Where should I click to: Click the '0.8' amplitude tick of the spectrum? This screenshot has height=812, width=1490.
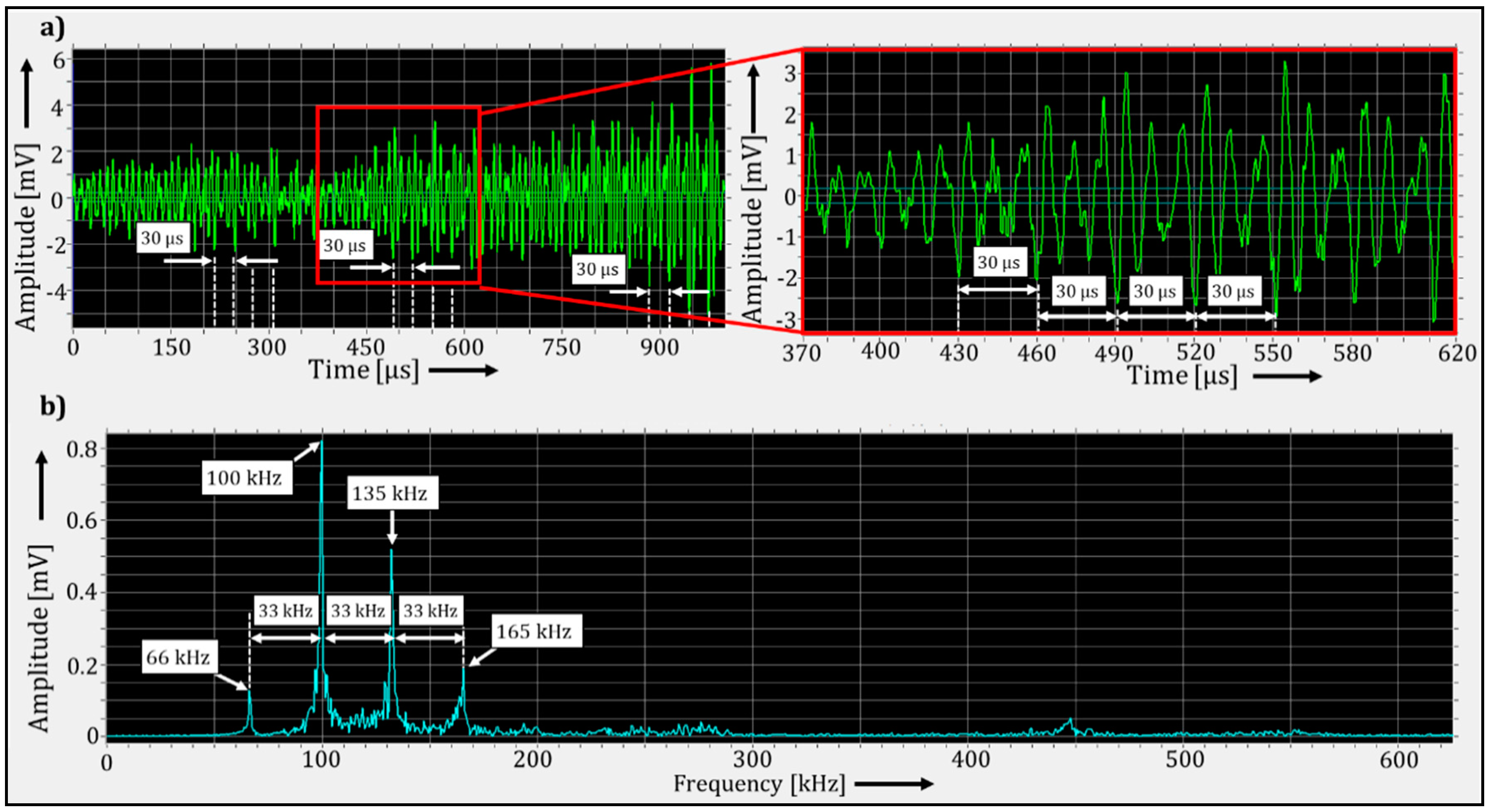82,449
